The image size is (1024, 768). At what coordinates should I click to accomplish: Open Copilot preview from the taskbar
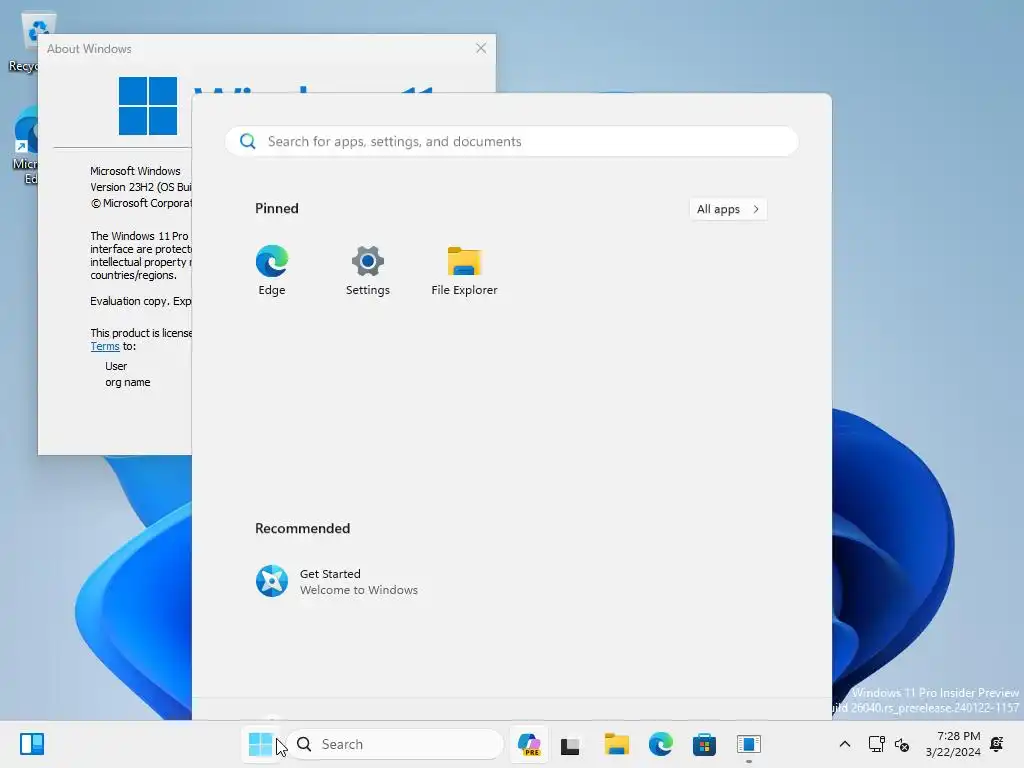click(529, 744)
